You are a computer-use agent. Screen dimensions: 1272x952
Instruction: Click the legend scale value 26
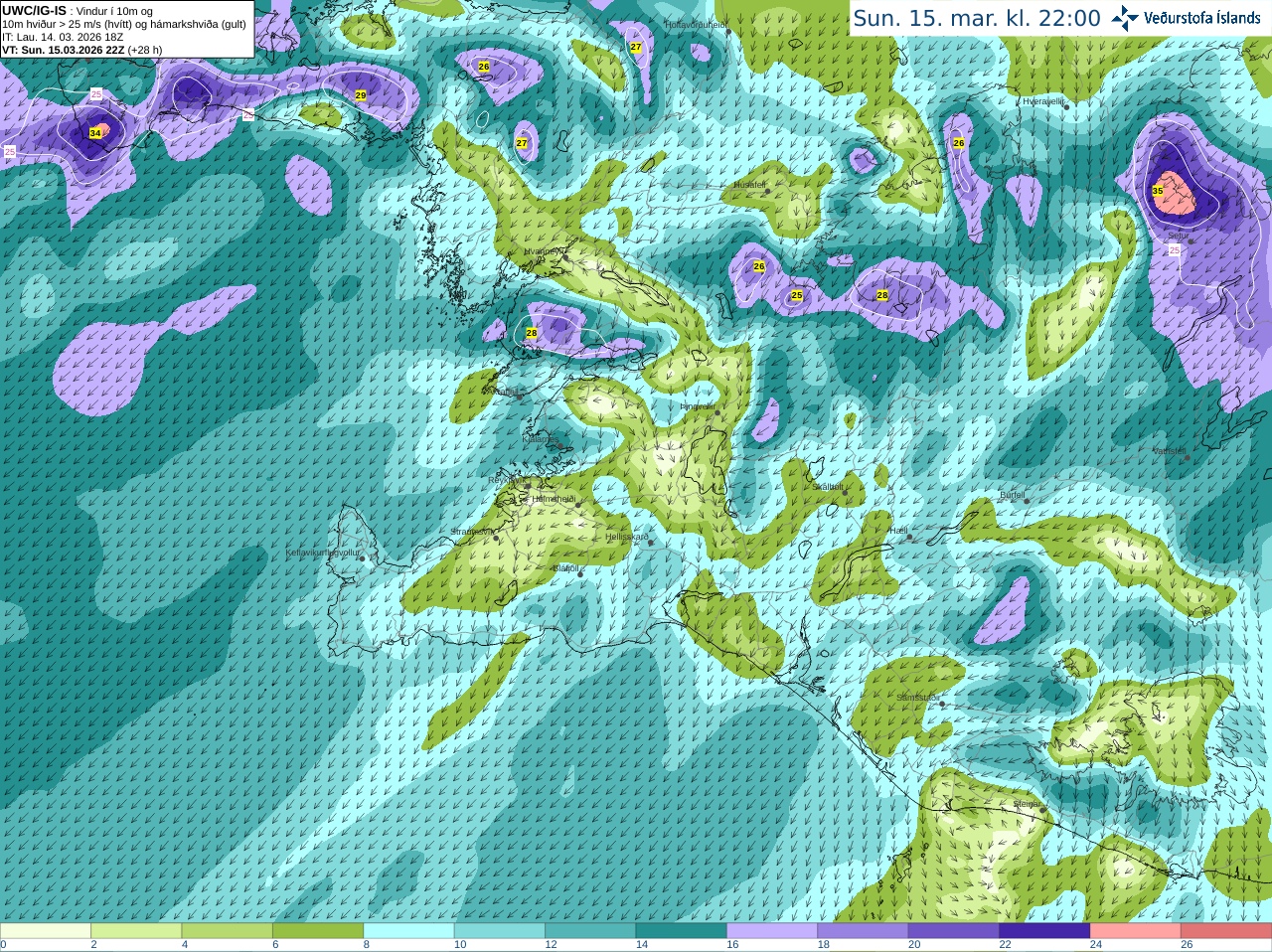coord(1187,945)
